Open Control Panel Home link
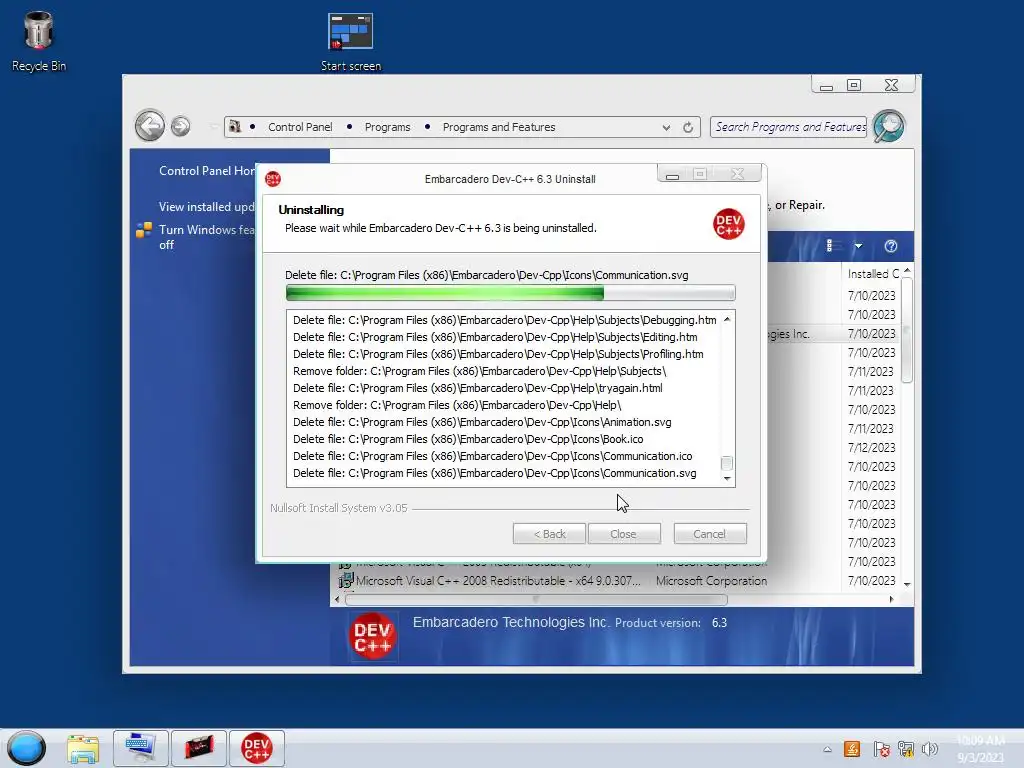Image resolution: width=1024 pixels, height=768 pixels. click(208, 170)
